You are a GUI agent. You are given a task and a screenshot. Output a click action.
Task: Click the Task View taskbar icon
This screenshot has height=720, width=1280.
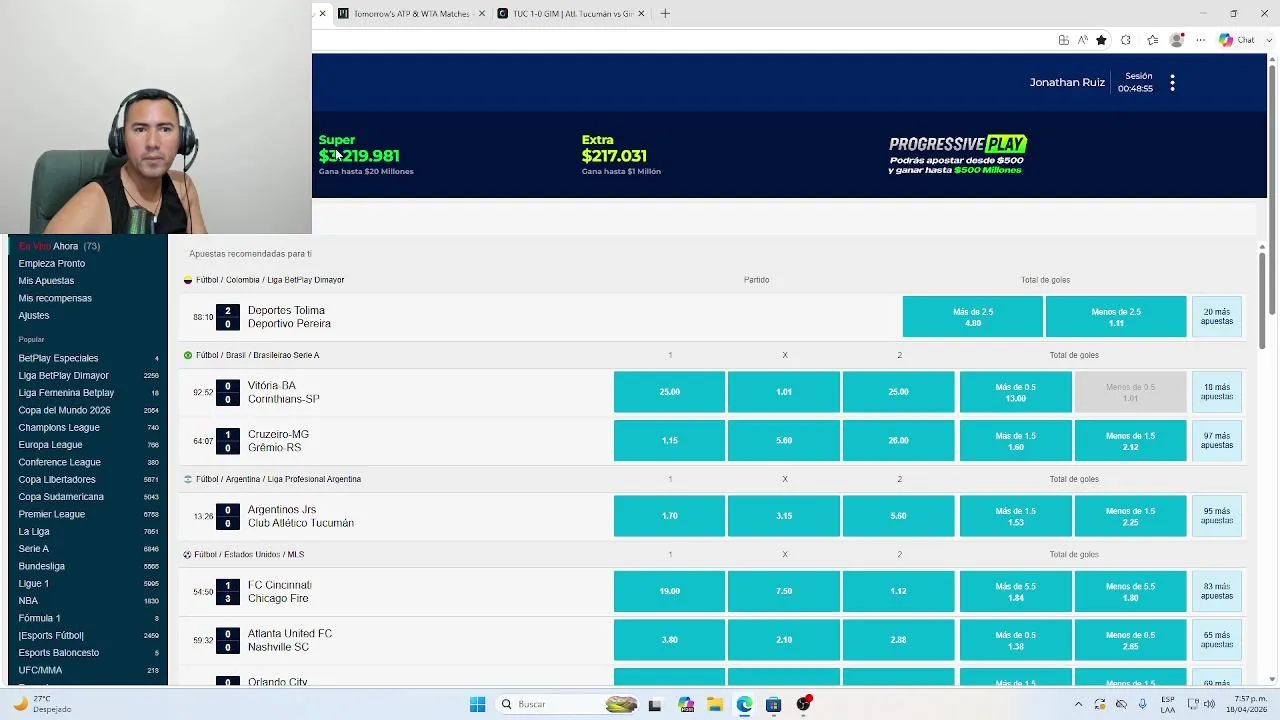coord(655,704)
